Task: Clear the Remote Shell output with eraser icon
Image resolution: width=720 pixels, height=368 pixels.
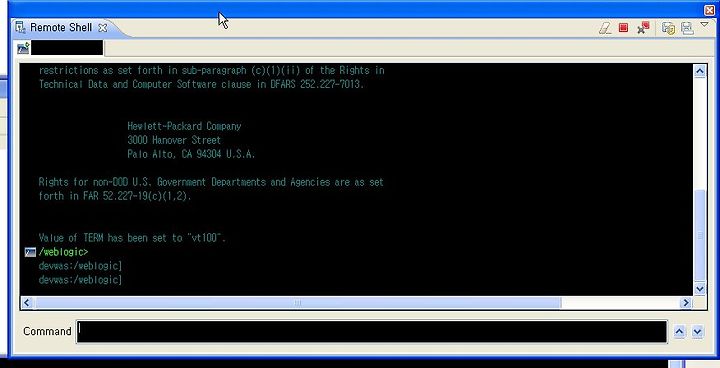Action: (x=605, y=28)
